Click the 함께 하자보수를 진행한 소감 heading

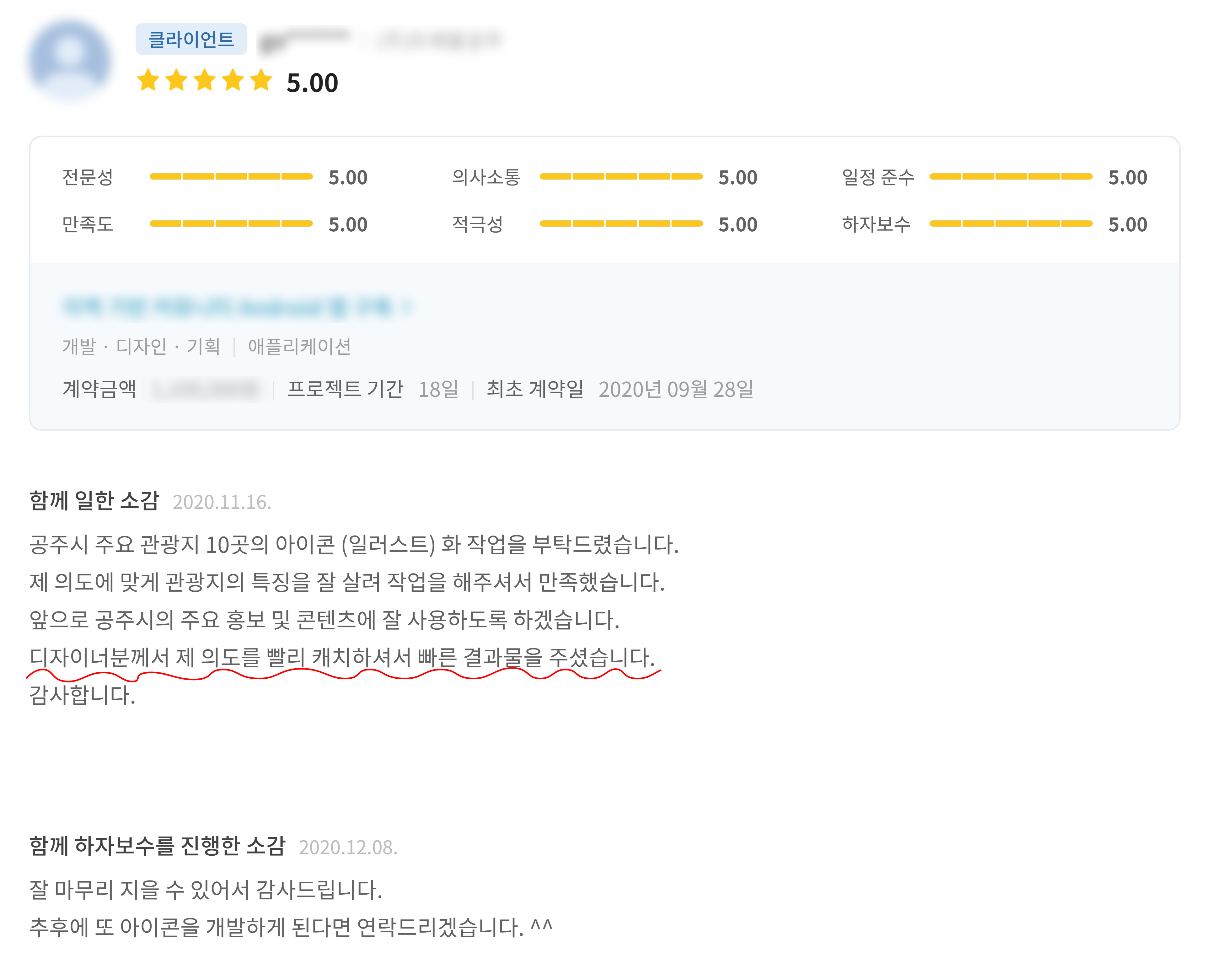tap(158, 846)
